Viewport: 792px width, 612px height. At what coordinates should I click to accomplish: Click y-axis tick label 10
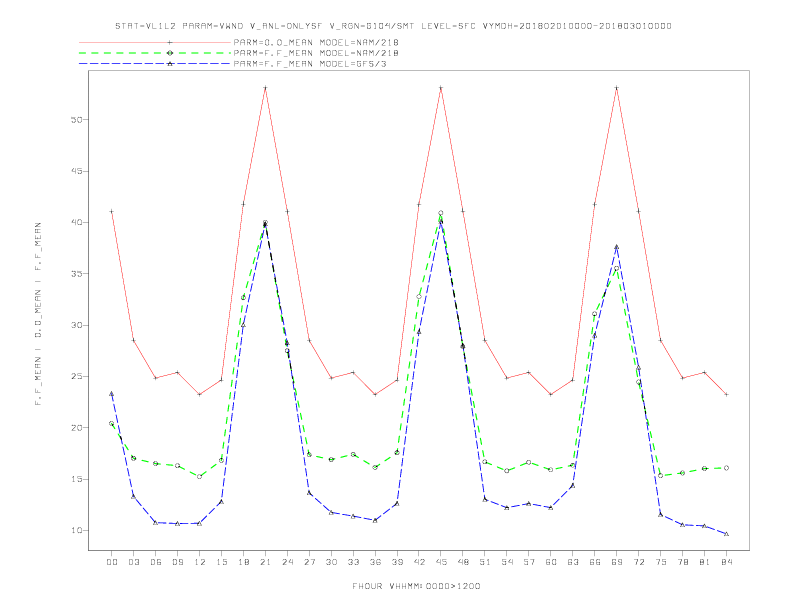pos(77,530)
